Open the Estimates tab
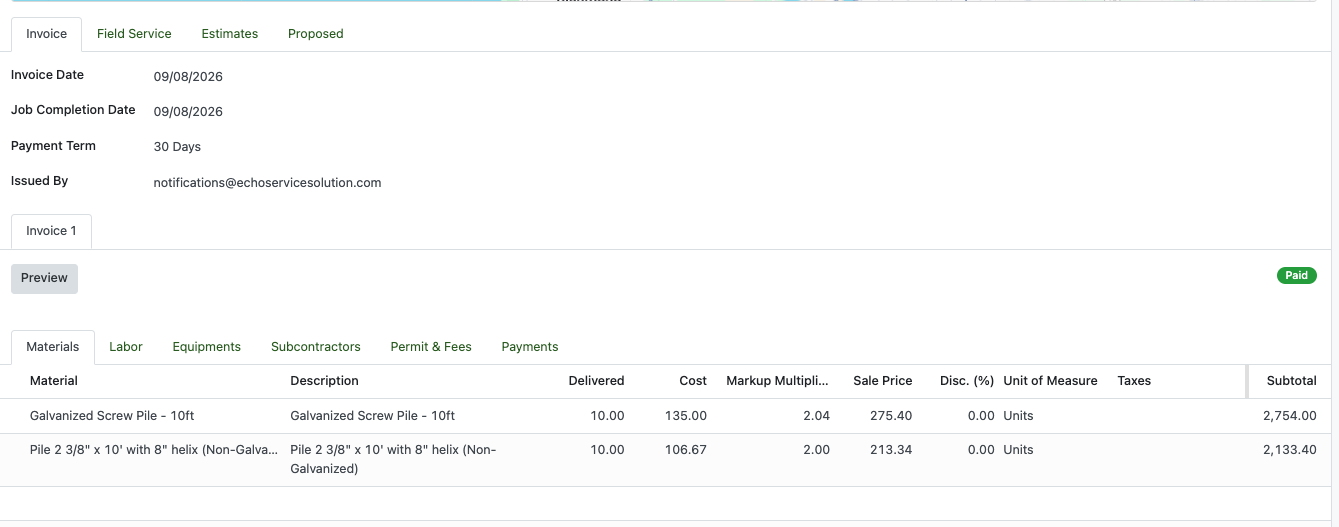This screenshot has height=527, width=1339. click(230, 34)
